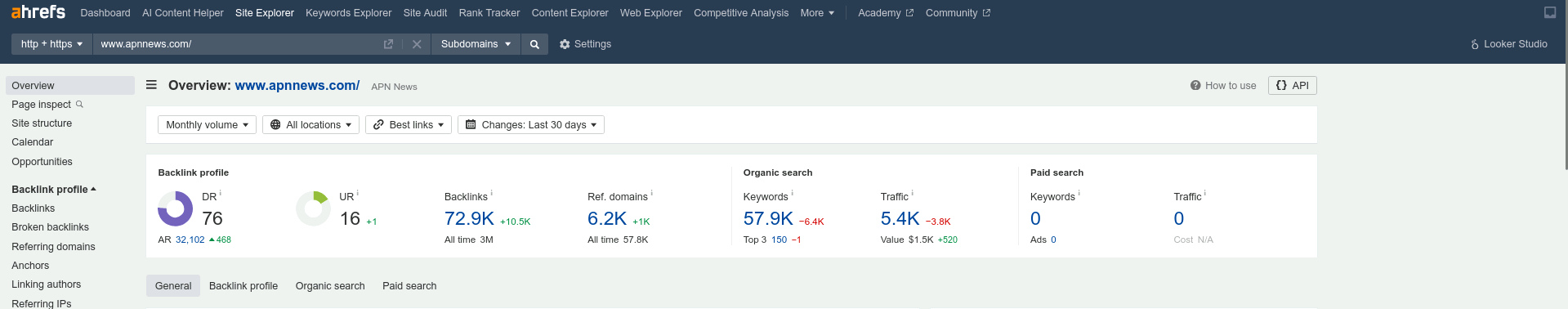Go to Dashboard
The image size is (1568, 309).
(105, 13)
